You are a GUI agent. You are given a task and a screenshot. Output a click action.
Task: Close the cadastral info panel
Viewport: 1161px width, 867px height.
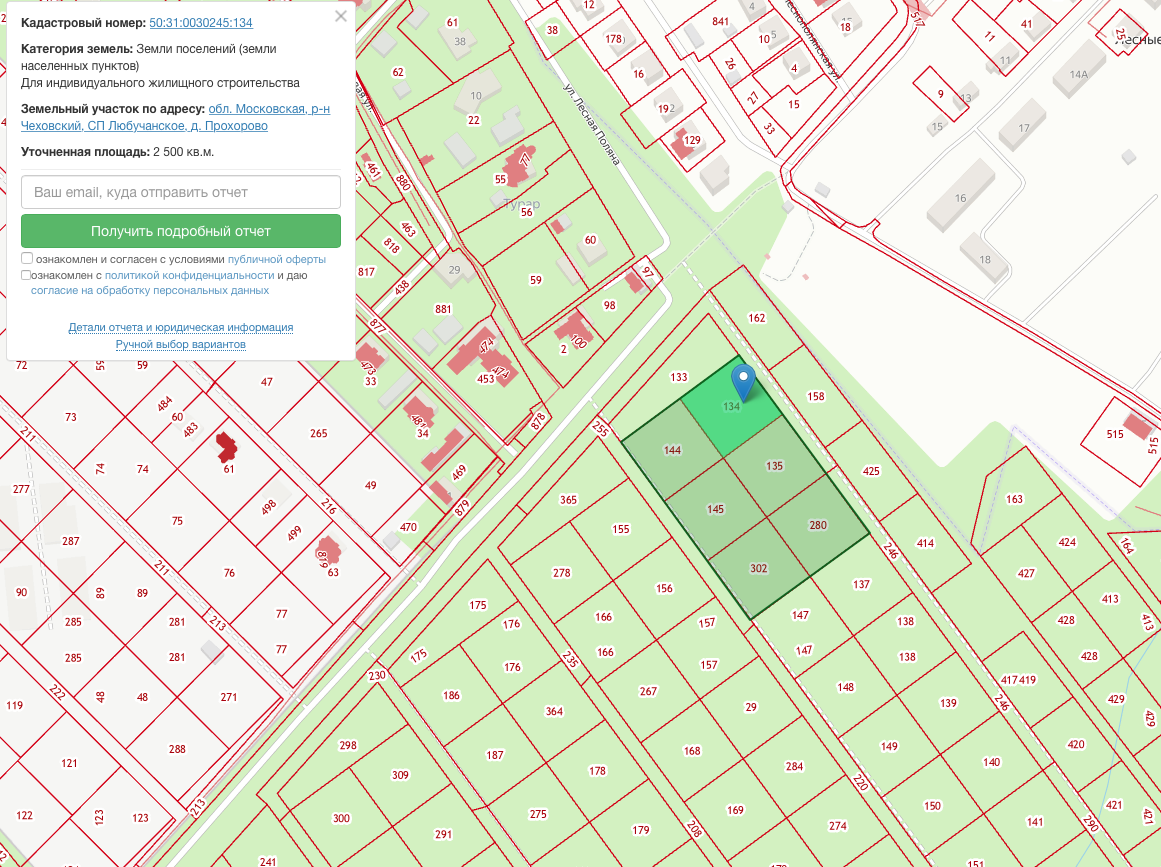pos(341,16)
